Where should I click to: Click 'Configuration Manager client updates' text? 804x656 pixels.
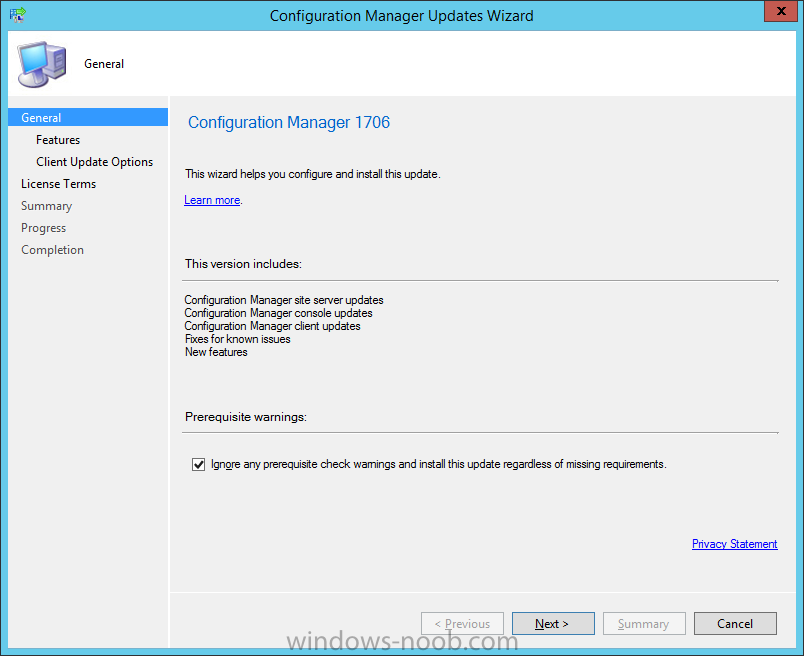point(272,326)
